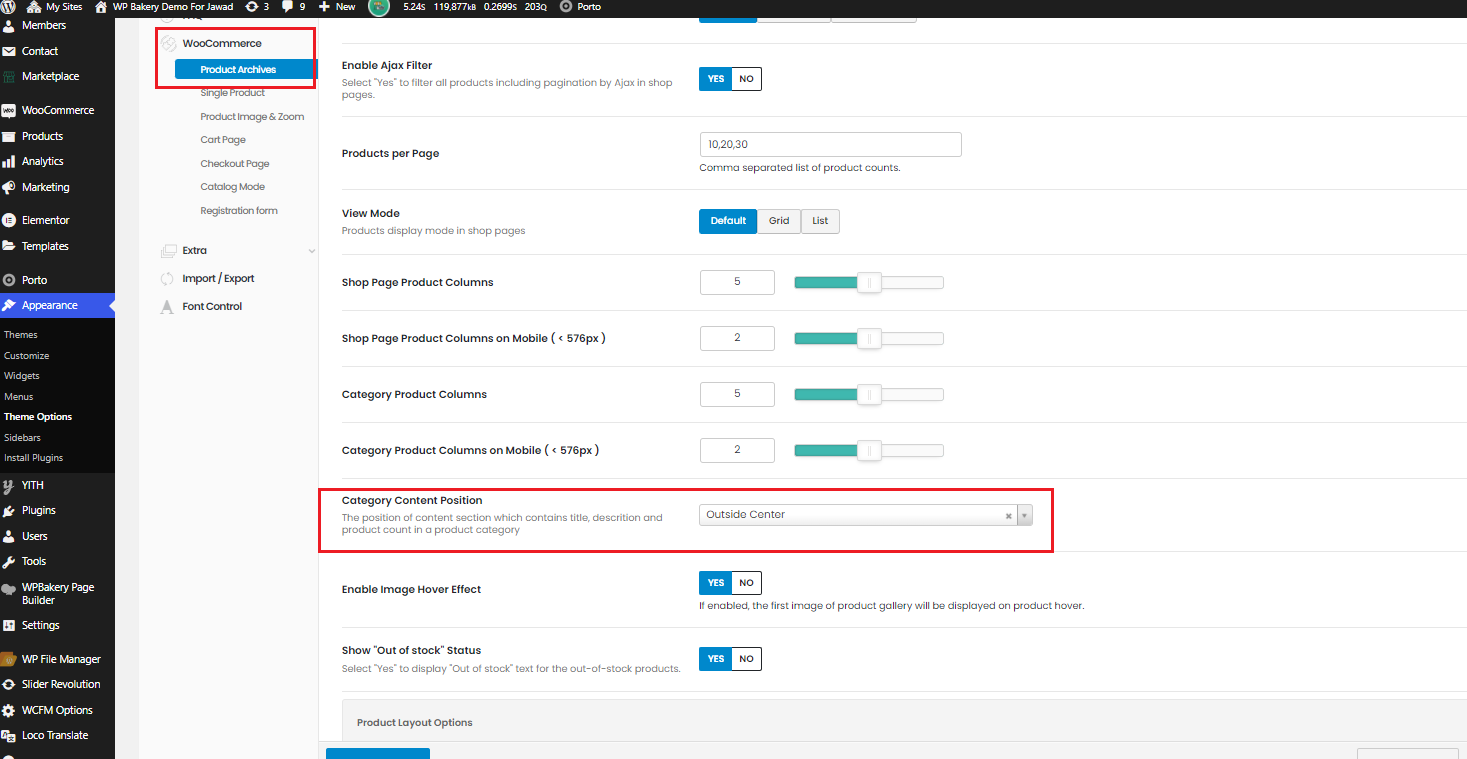This screenshot has height=759, width=1467.
Task: Open the Catalog Mode options tab
Action: 233,187
